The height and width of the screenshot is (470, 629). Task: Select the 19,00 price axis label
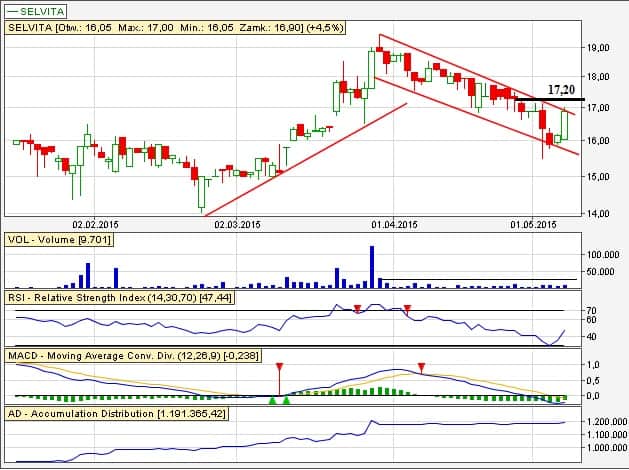click(599, 47)
